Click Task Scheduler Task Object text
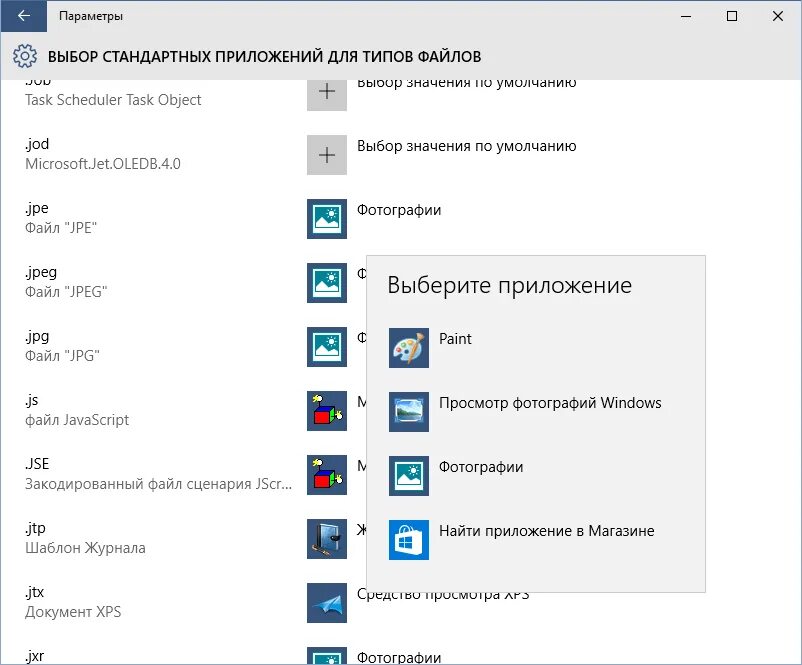The height and width of the screenshot is (665, 802). pyautogui.click(x=113, y=100)
